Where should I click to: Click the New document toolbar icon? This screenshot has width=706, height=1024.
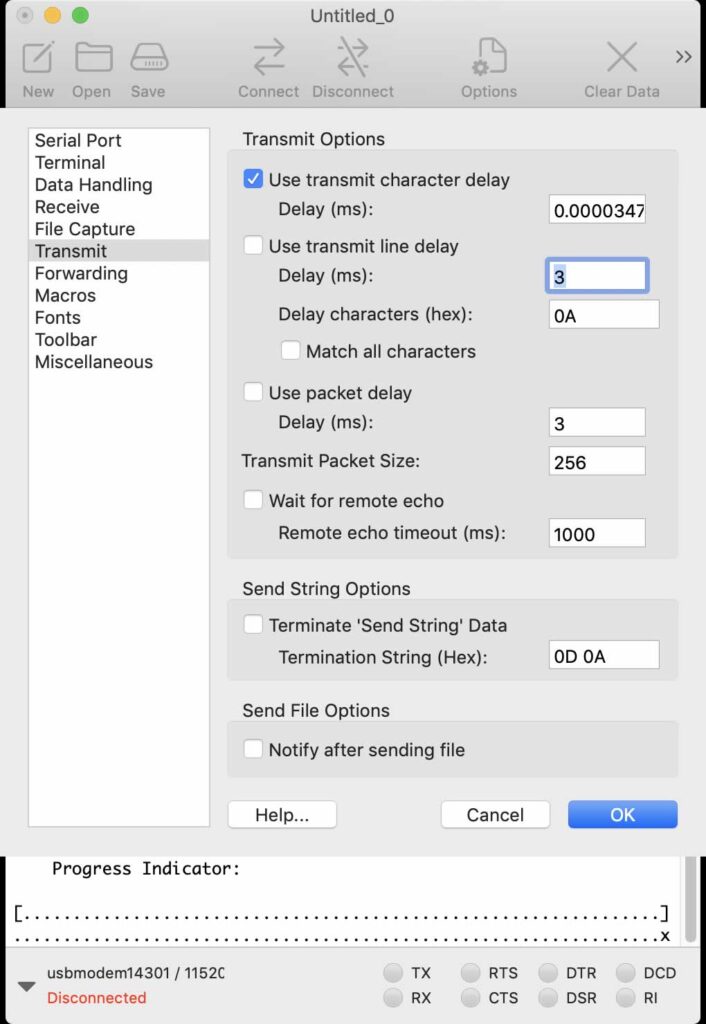(x=38, y=58)
